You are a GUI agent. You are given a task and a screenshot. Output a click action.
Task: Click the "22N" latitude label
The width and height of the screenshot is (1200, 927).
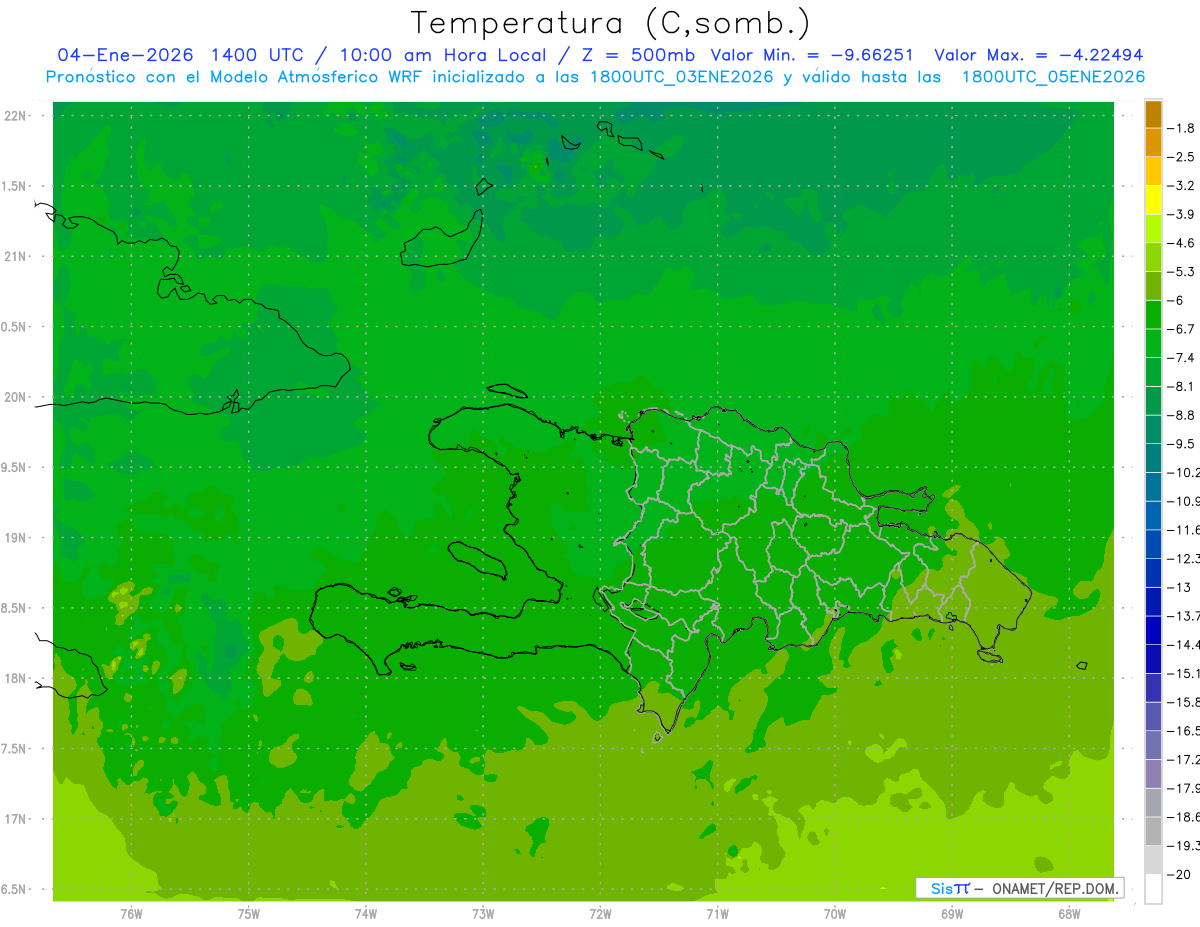[16, 116]
